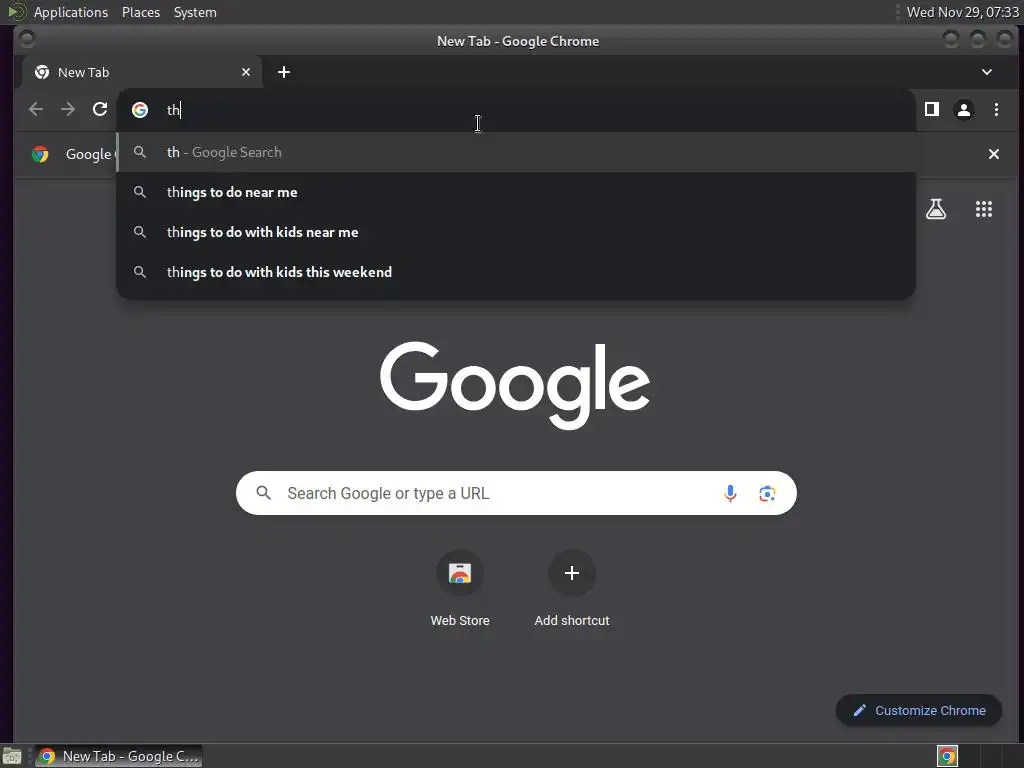Viewport: 1024px width, 768px height.
Task: Close the New Tab tab
Action: pyautogui.click(x=246, y=72)
